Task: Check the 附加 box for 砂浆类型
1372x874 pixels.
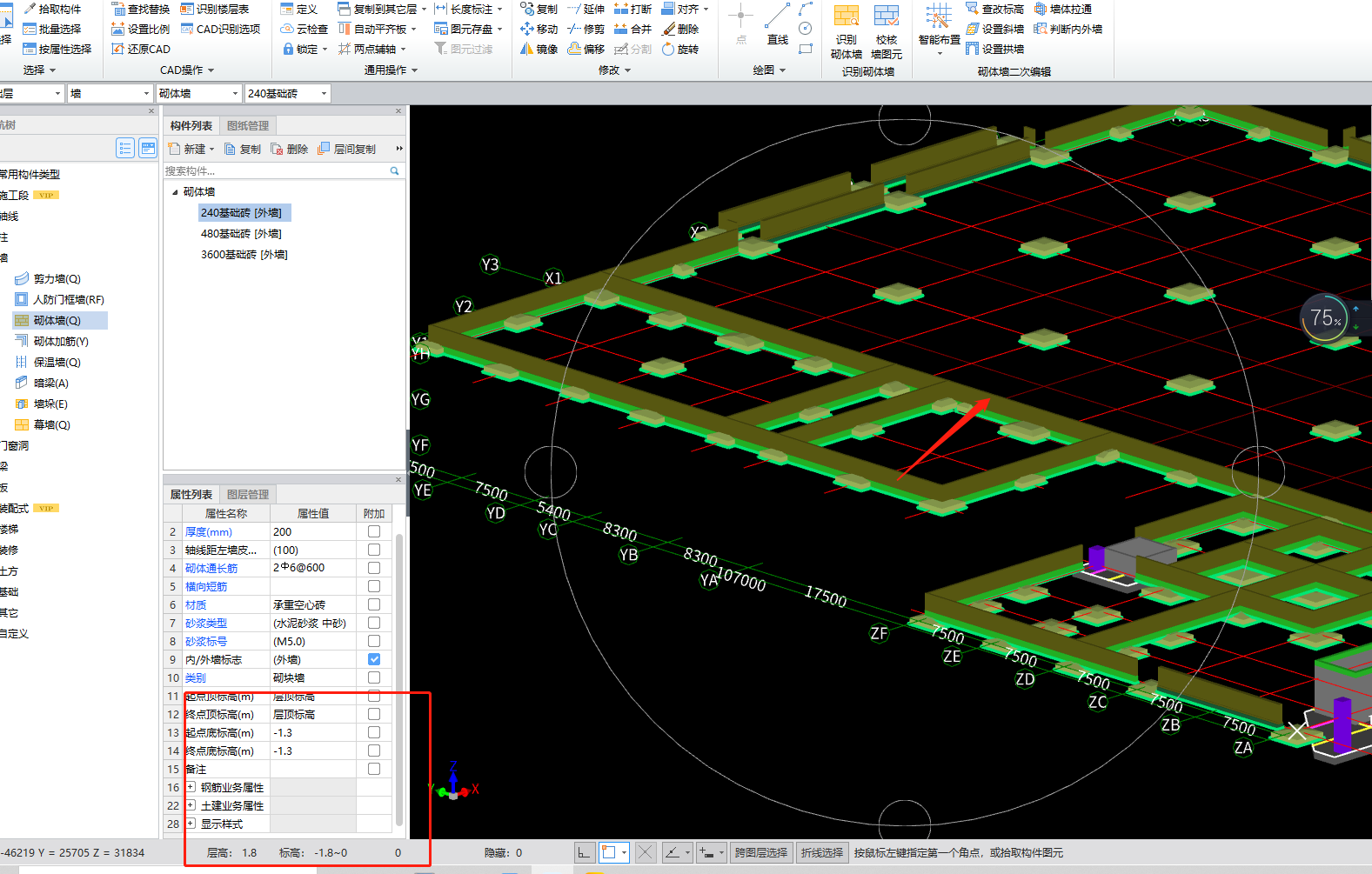Action: 373,623
